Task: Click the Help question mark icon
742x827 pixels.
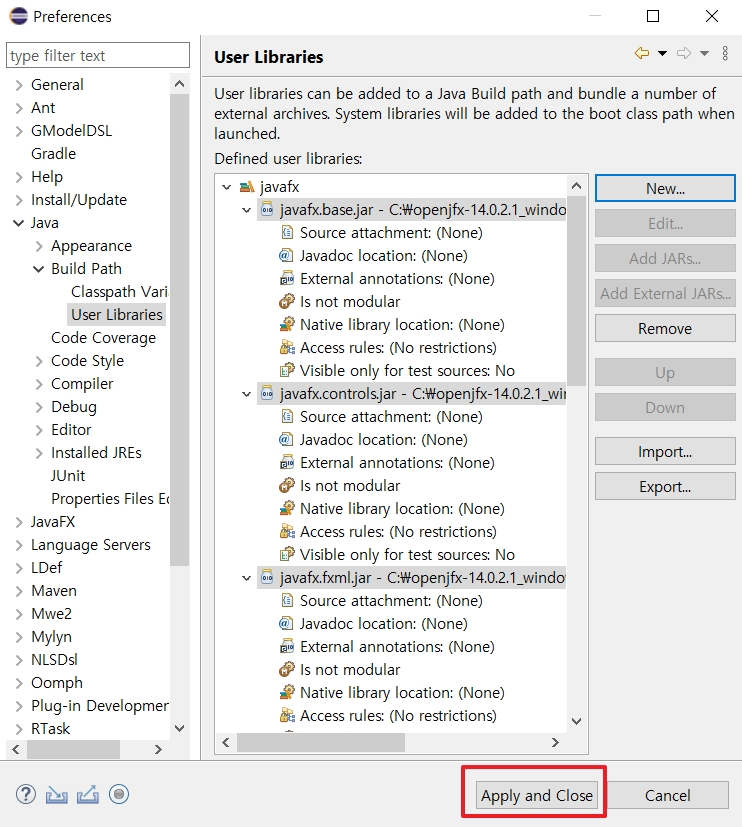Action: [x=26, y=794]
